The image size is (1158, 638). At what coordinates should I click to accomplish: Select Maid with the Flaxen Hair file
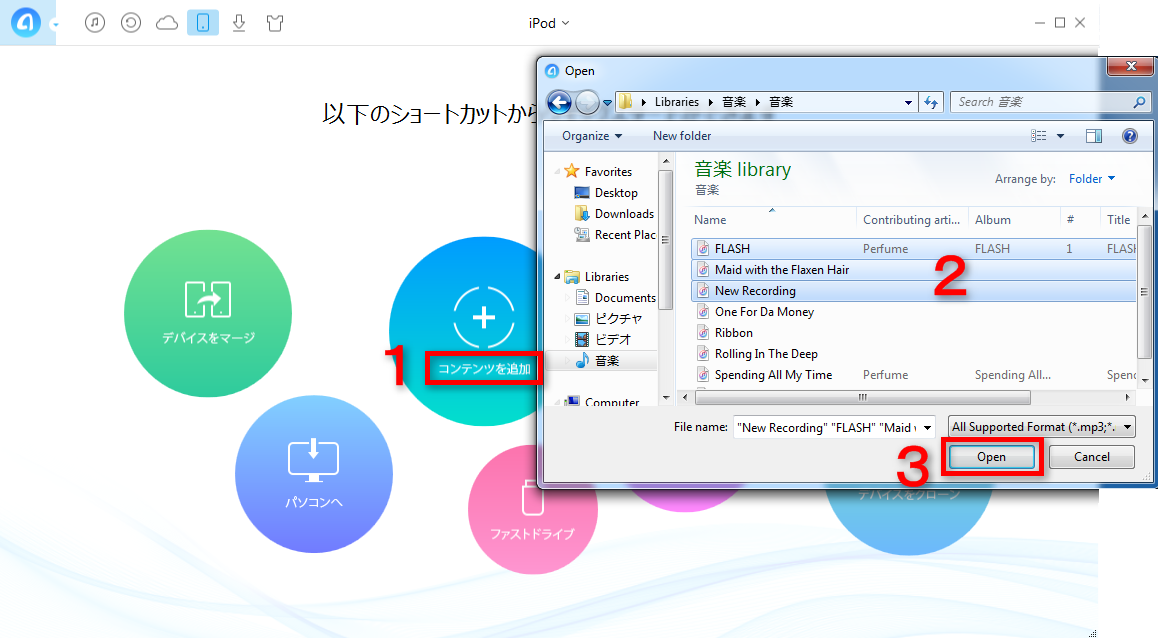pos(914,270)
